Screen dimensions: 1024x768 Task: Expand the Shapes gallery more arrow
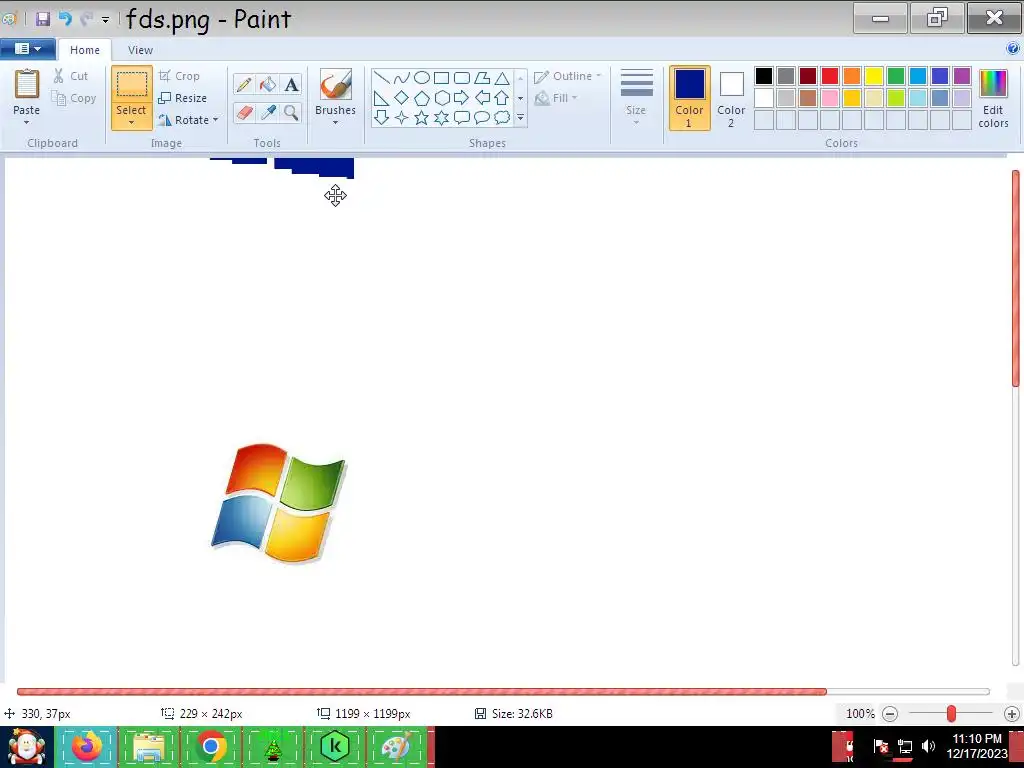pyautogui.click(x=520, y=118)
